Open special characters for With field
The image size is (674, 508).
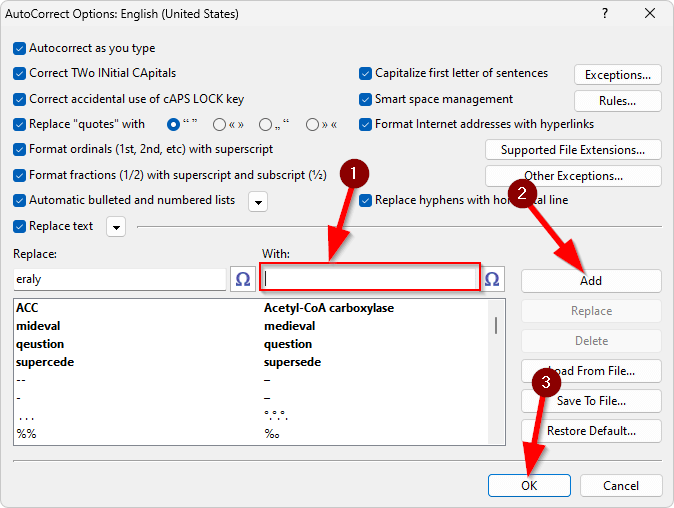point(492,279)
